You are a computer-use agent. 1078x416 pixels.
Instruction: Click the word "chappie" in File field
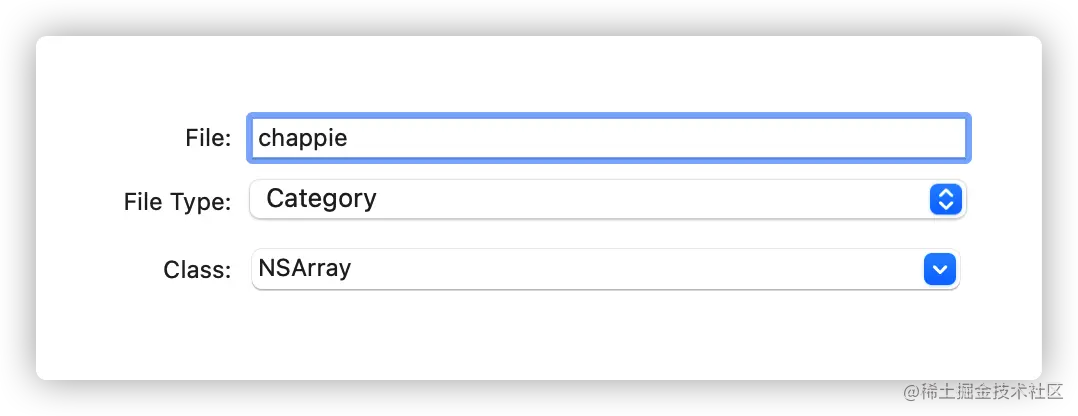(302, 138)
